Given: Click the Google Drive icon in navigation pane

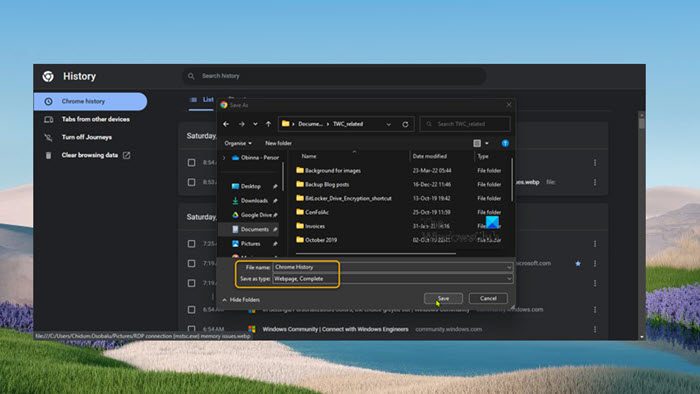Looking at the screenshot, I should coord(235,215).
